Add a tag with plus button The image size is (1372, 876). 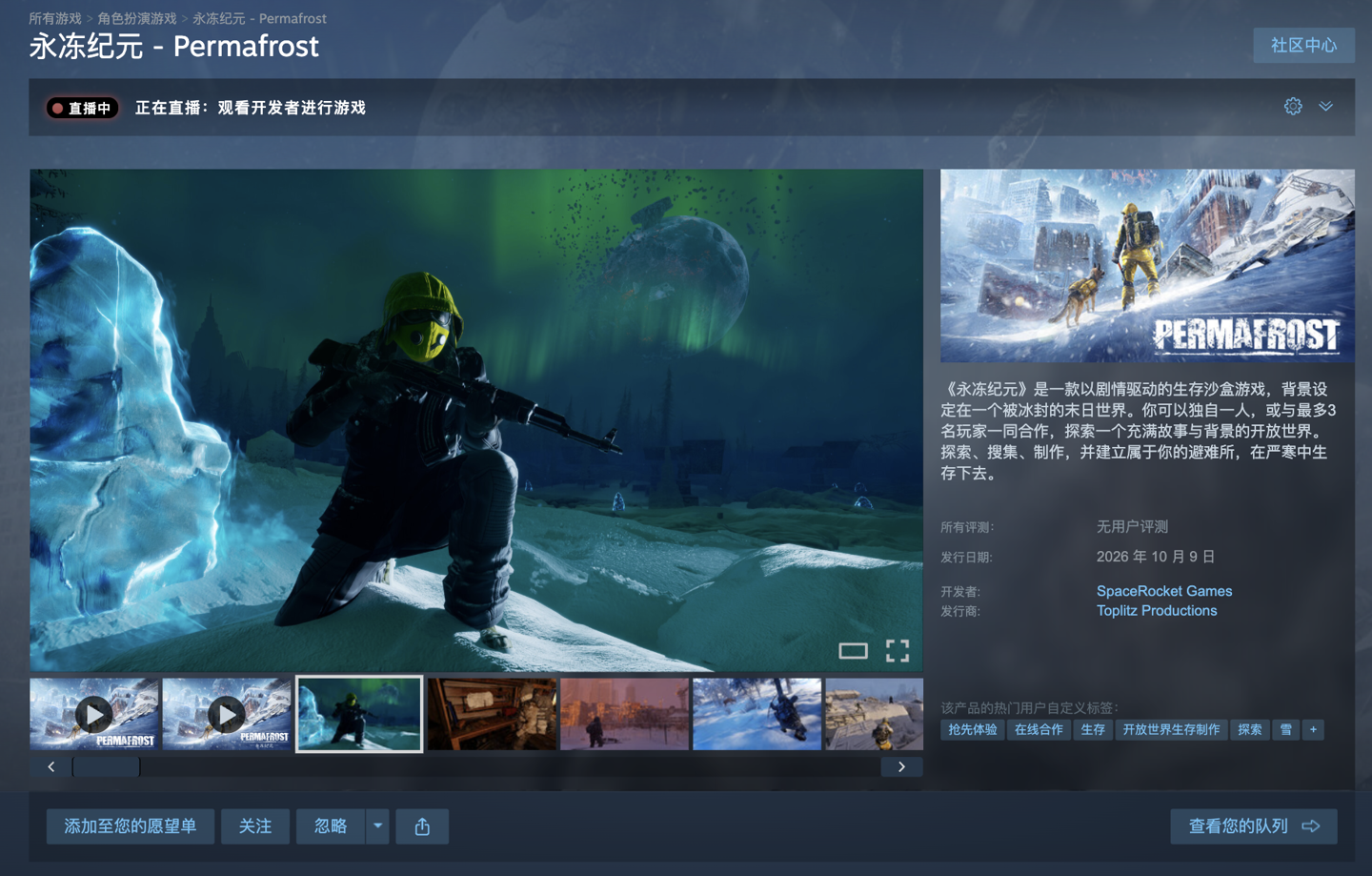tap(1313, 730)
